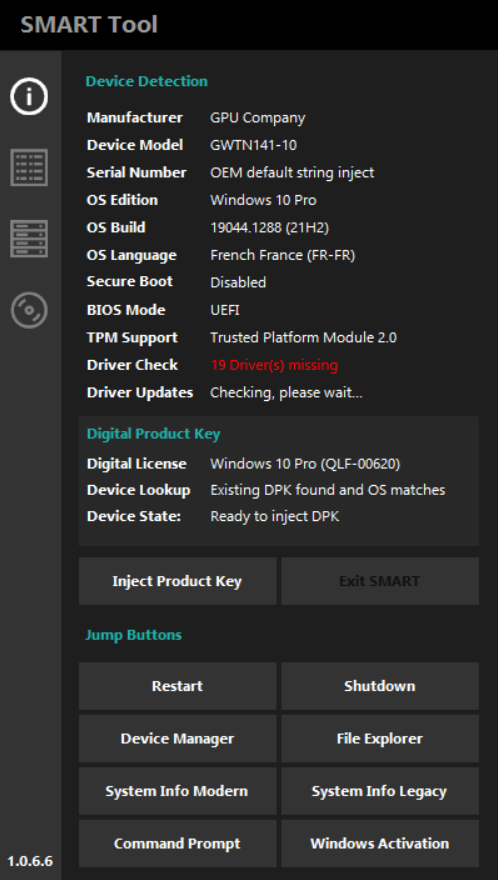Open the grid list sidebar icon
The image size is (498, 880).
29,167
